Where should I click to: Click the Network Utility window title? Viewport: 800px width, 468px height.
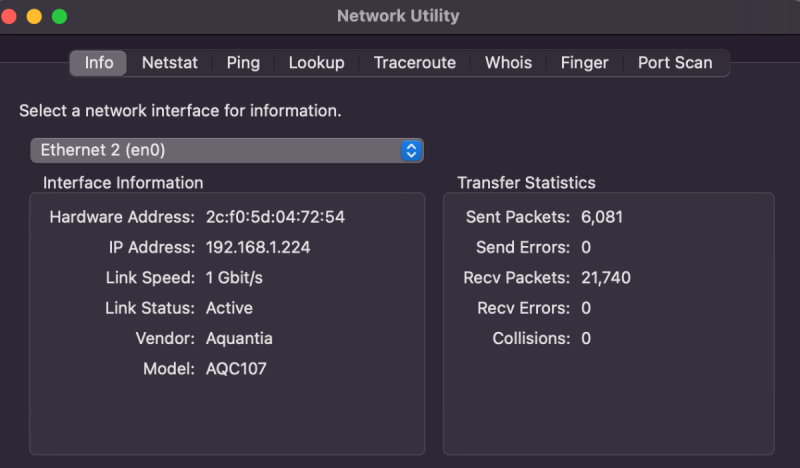398,17
